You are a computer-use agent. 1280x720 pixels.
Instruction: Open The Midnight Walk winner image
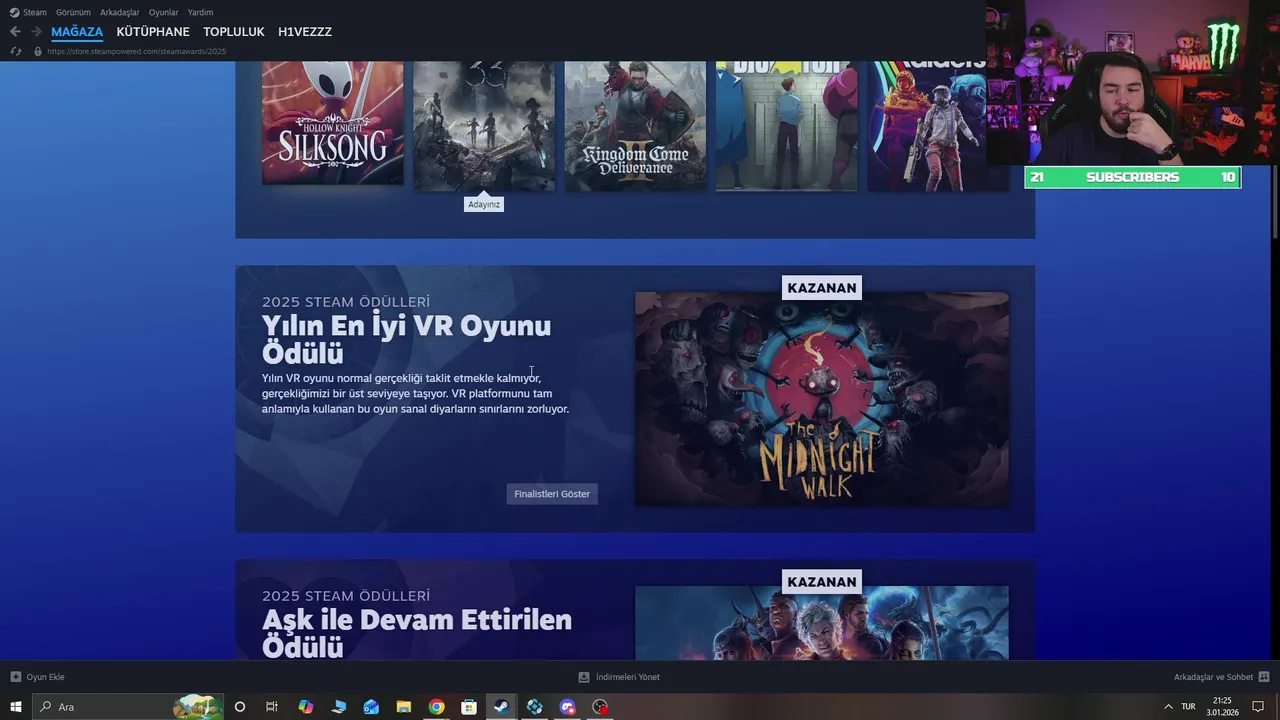click(x=822, y=399)
